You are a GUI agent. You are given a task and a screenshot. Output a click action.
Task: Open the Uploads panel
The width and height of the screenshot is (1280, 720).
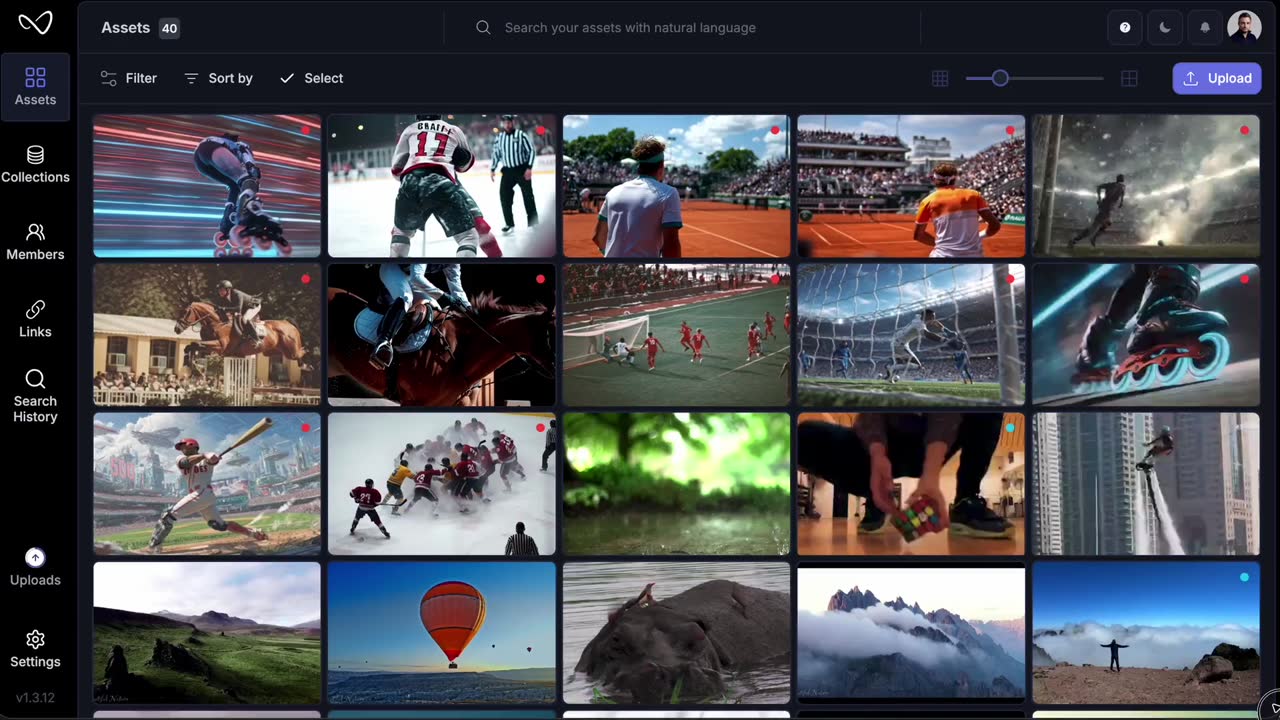pyautogui.click(x=35, y=567)
